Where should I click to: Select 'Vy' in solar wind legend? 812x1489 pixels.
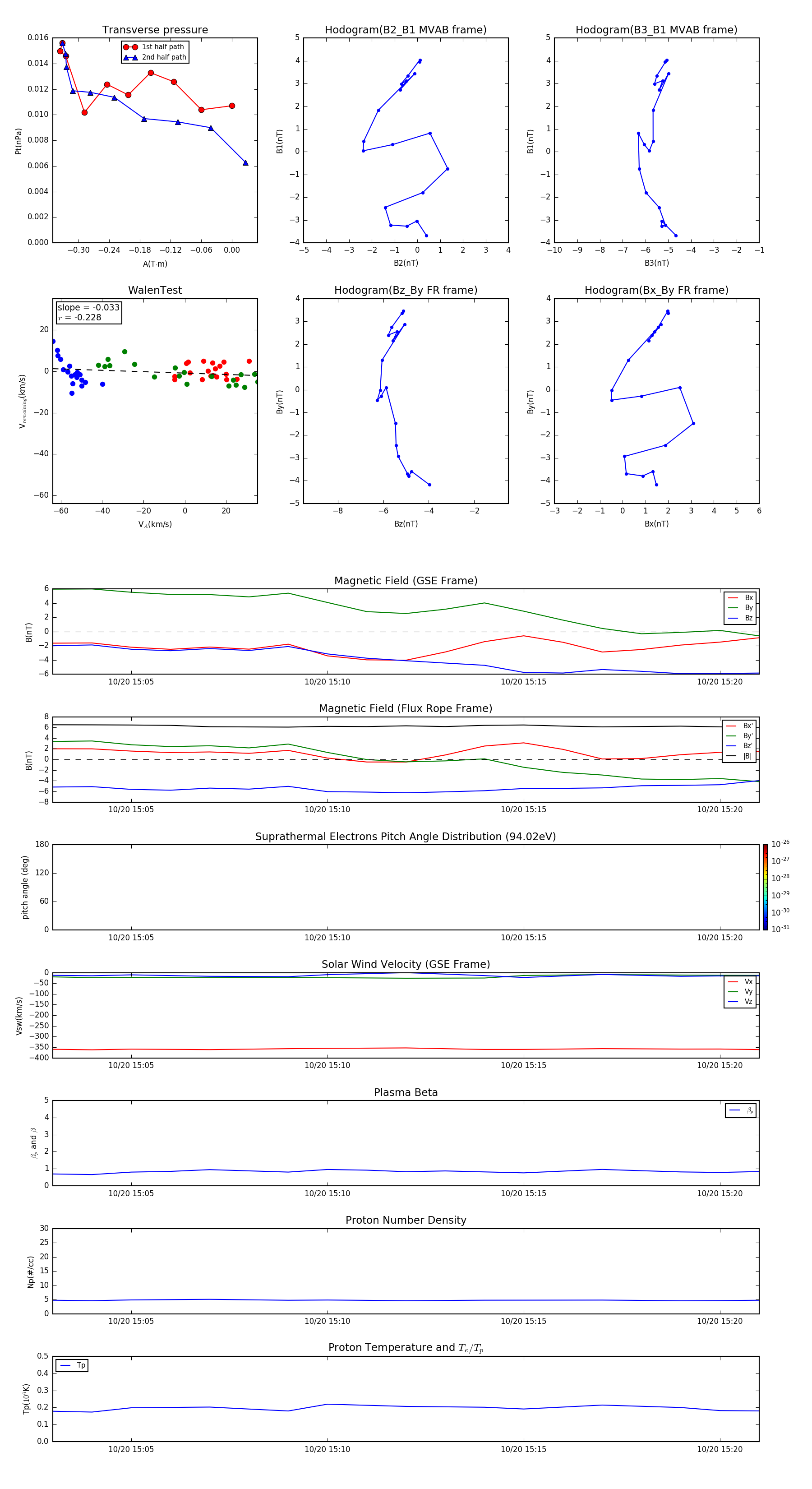pos(741,991)
